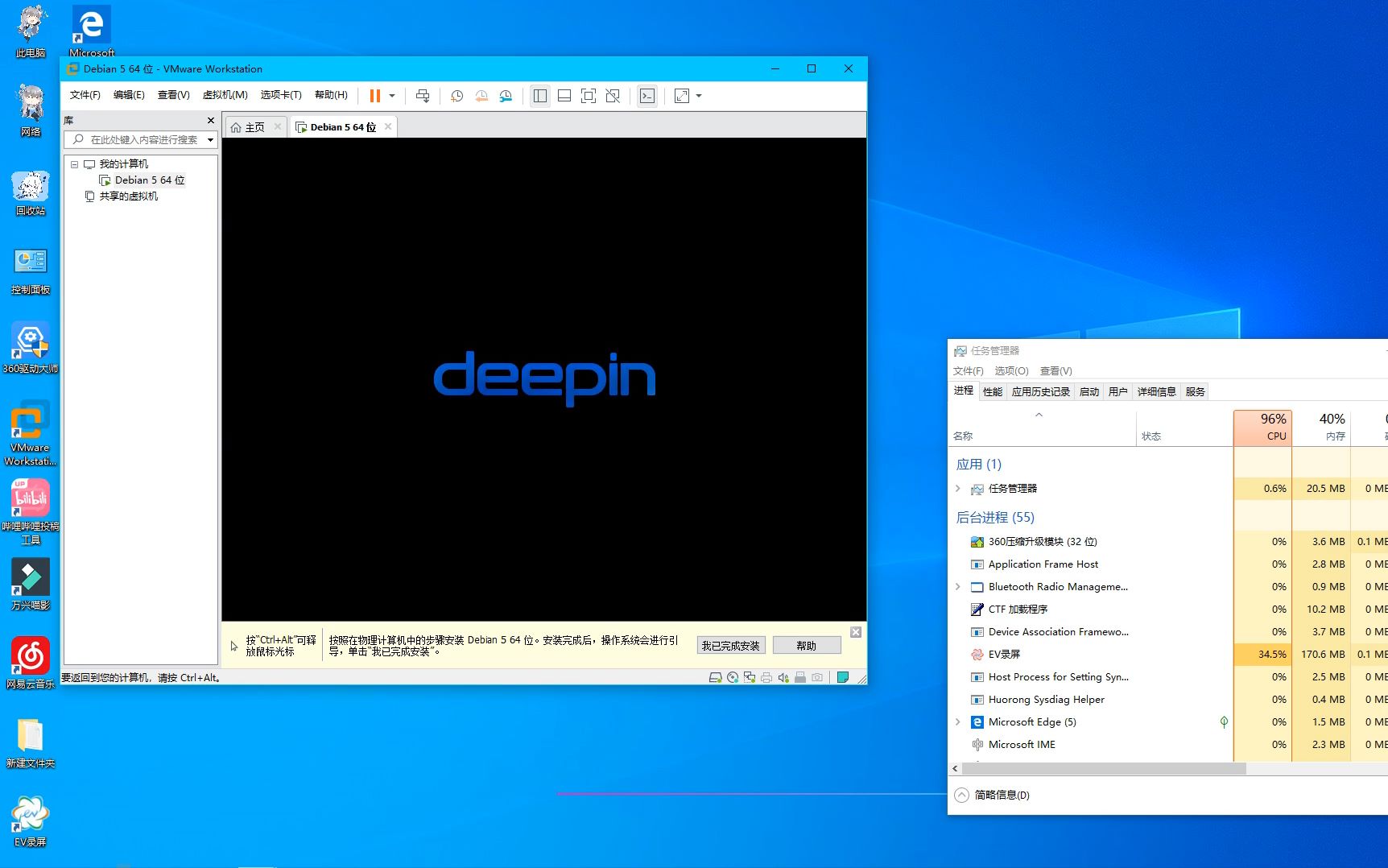
Task: Open 选项(O) menu in Task Manager
Action: (x=1011, y=371)
